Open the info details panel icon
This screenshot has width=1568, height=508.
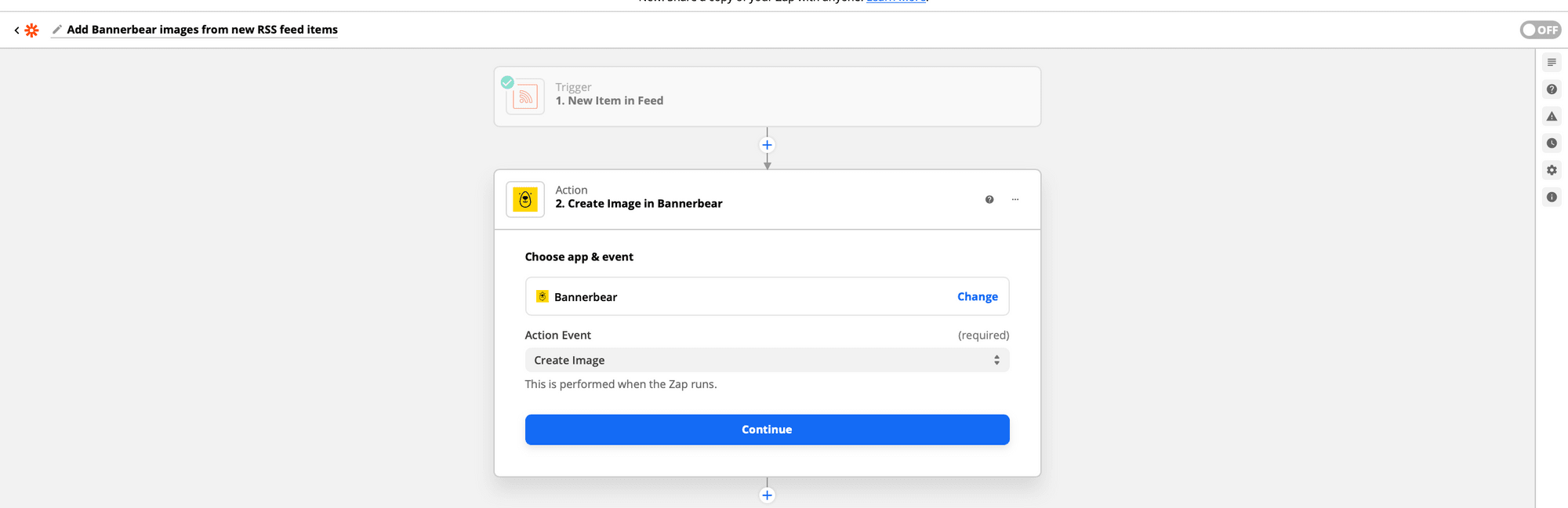pyautogui.click(x=1552, y=197)
